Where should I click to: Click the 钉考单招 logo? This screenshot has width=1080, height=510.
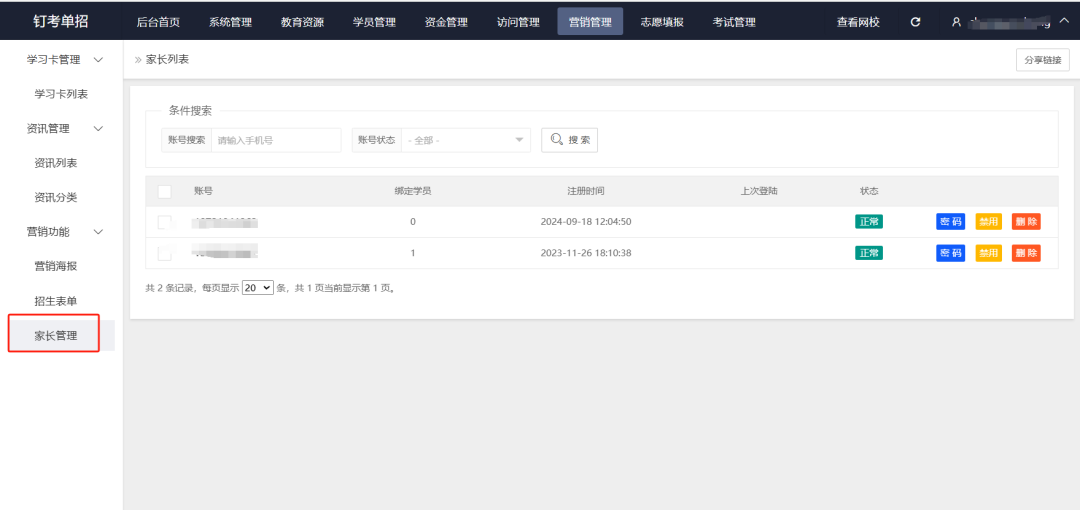(61, 21)
